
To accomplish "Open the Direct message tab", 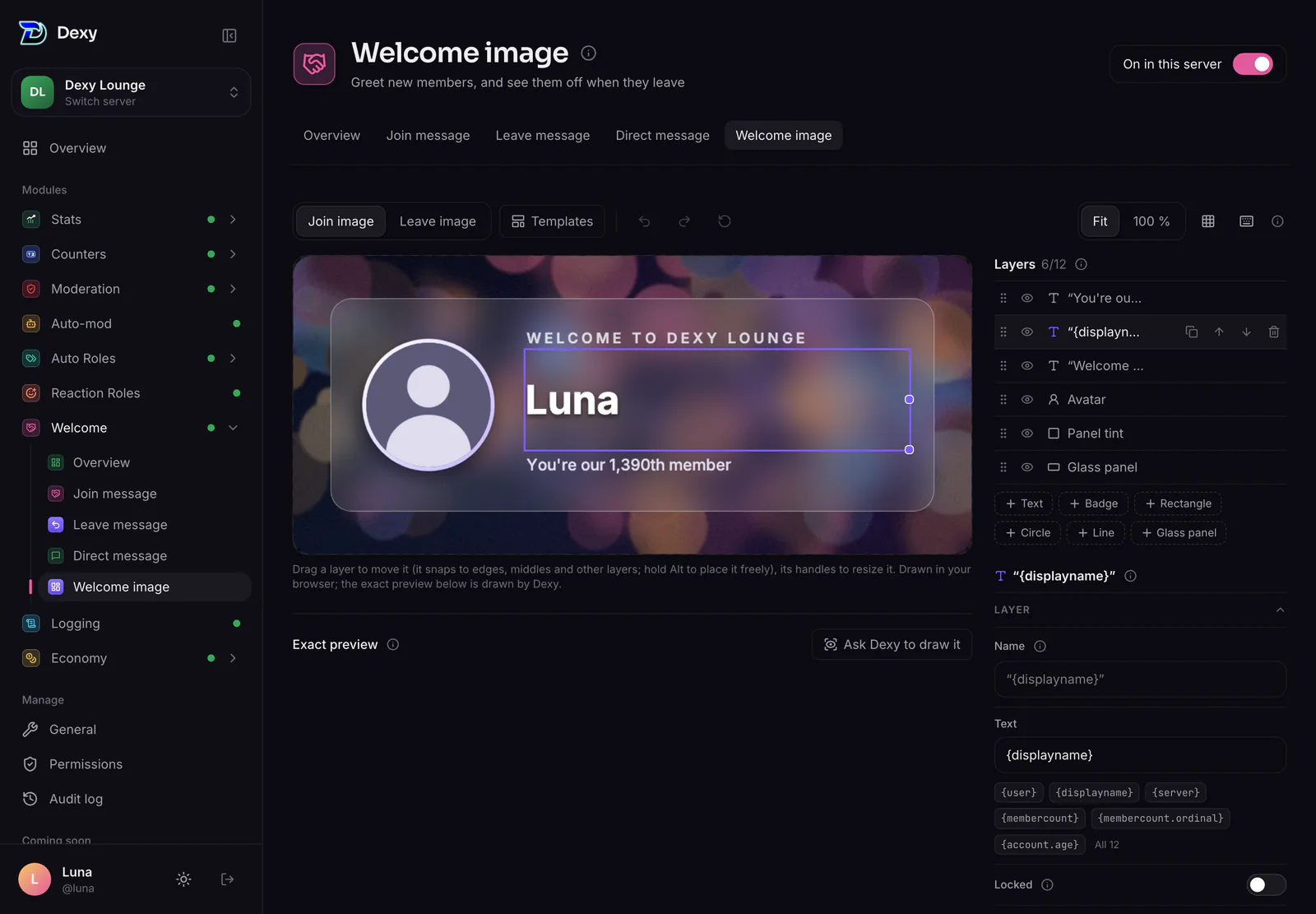I will click(662, 136).
